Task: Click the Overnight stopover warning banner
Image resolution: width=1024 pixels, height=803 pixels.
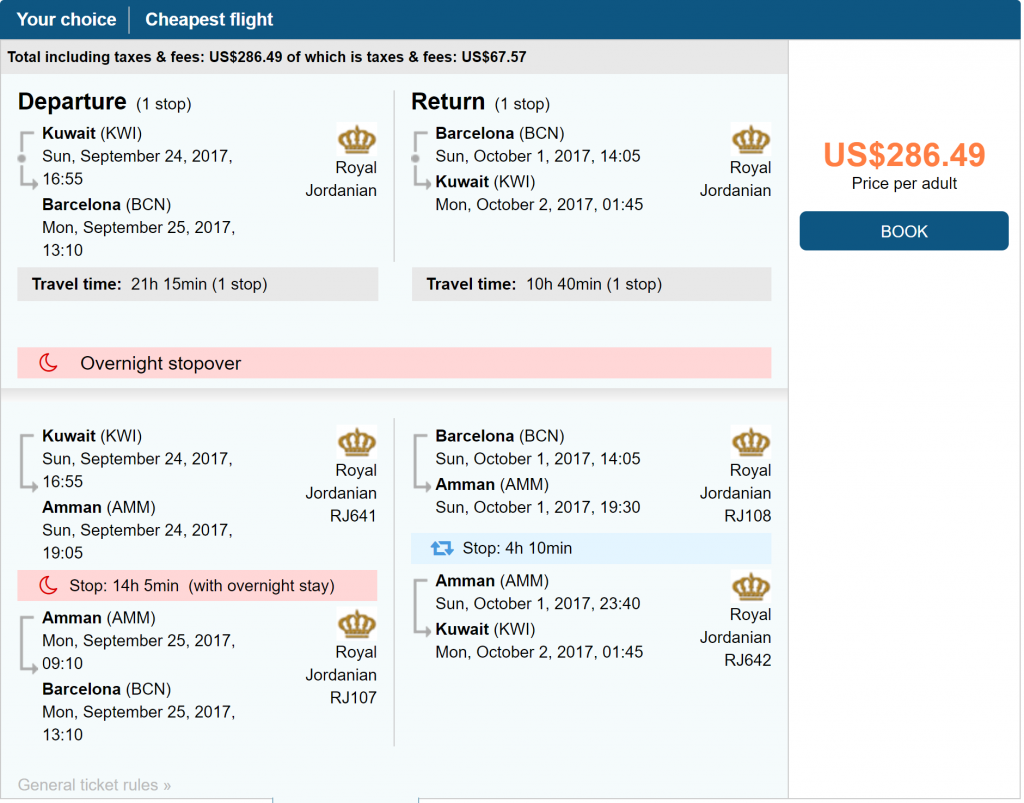Action: [x=394, y=363]
